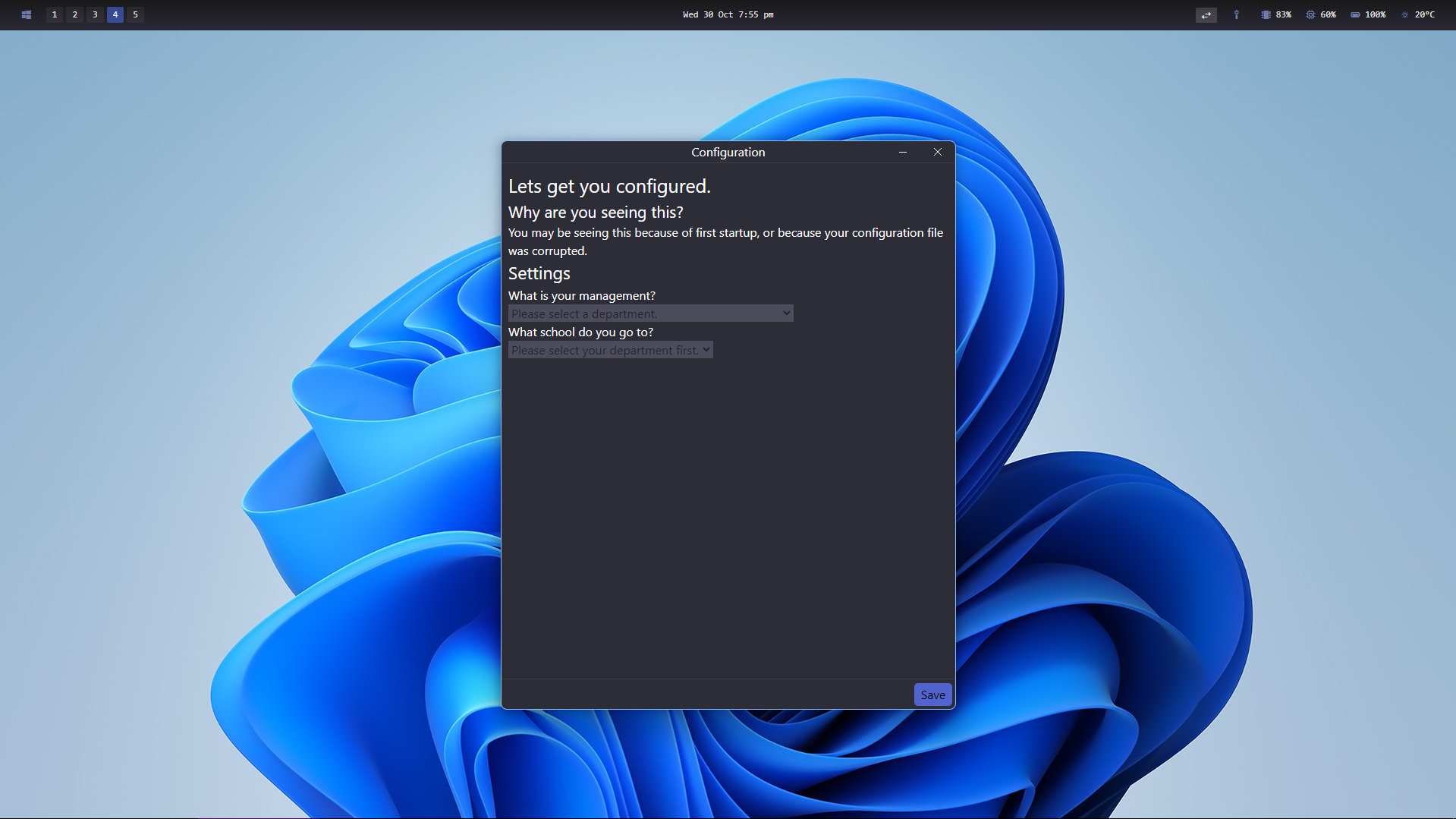Click the Settings heading
This screenshot has height=819, width=1456.
539,273
